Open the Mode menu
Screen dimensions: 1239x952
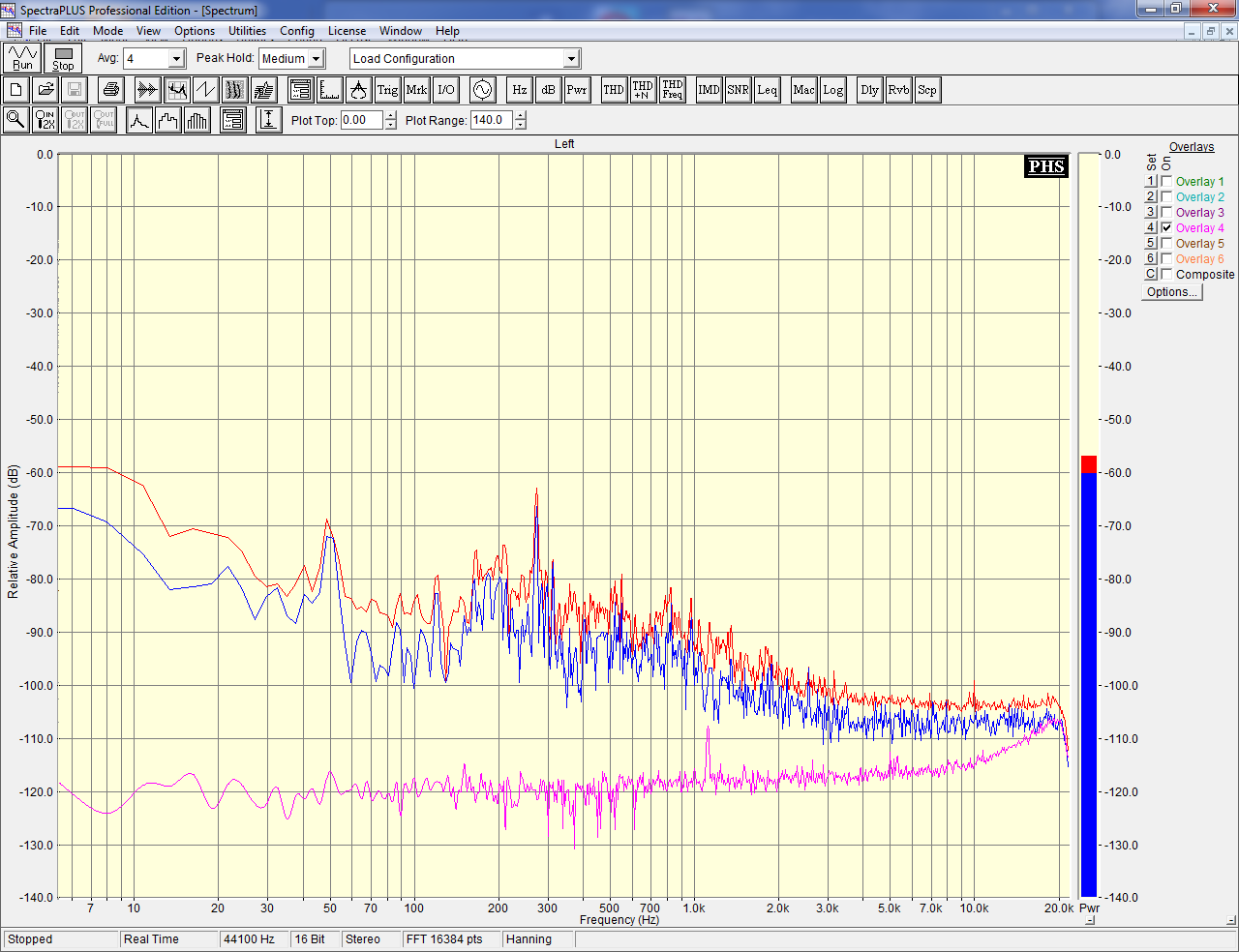click(x=107, y=31)
